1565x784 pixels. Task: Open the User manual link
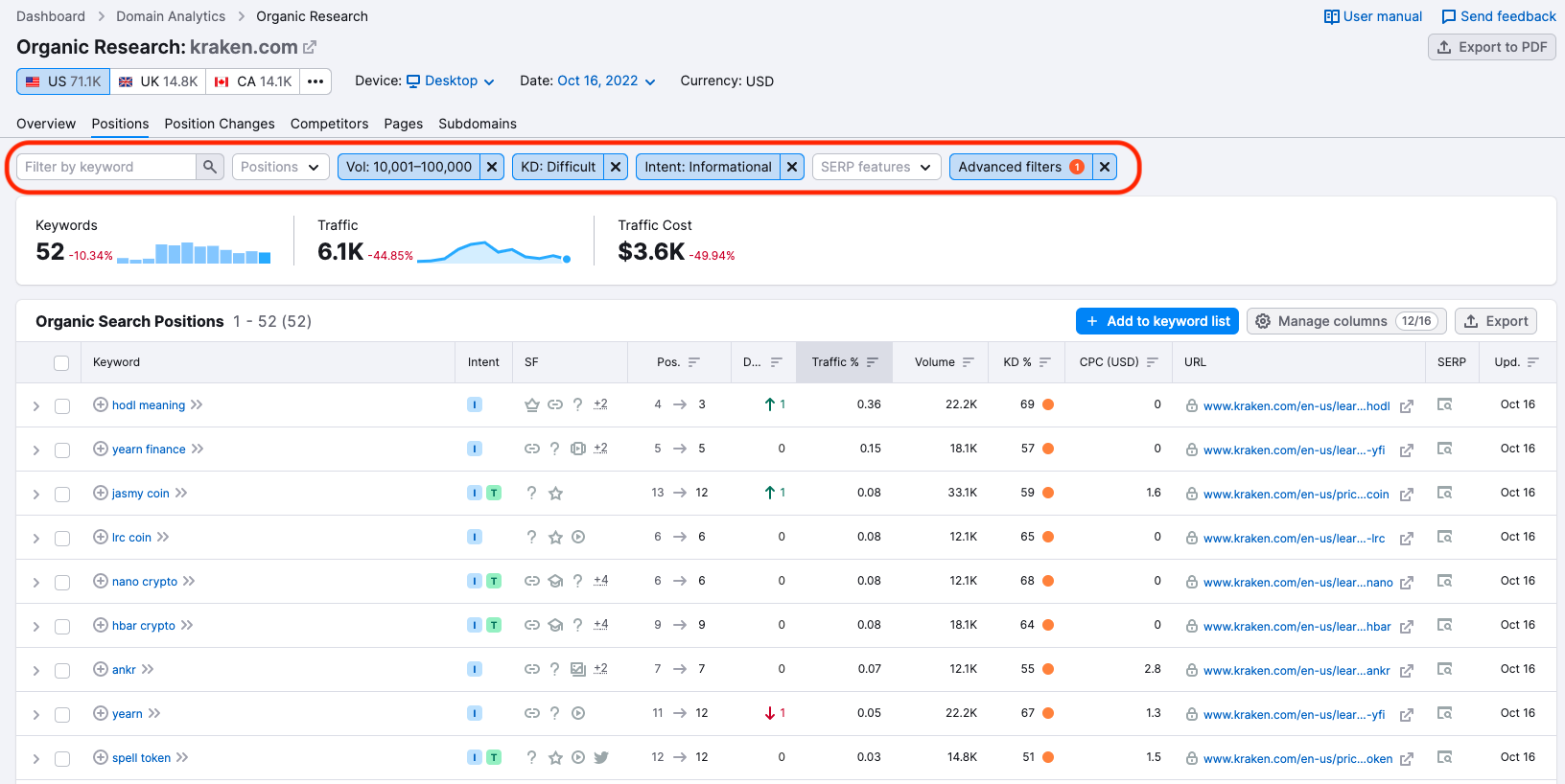point(1372,16)
